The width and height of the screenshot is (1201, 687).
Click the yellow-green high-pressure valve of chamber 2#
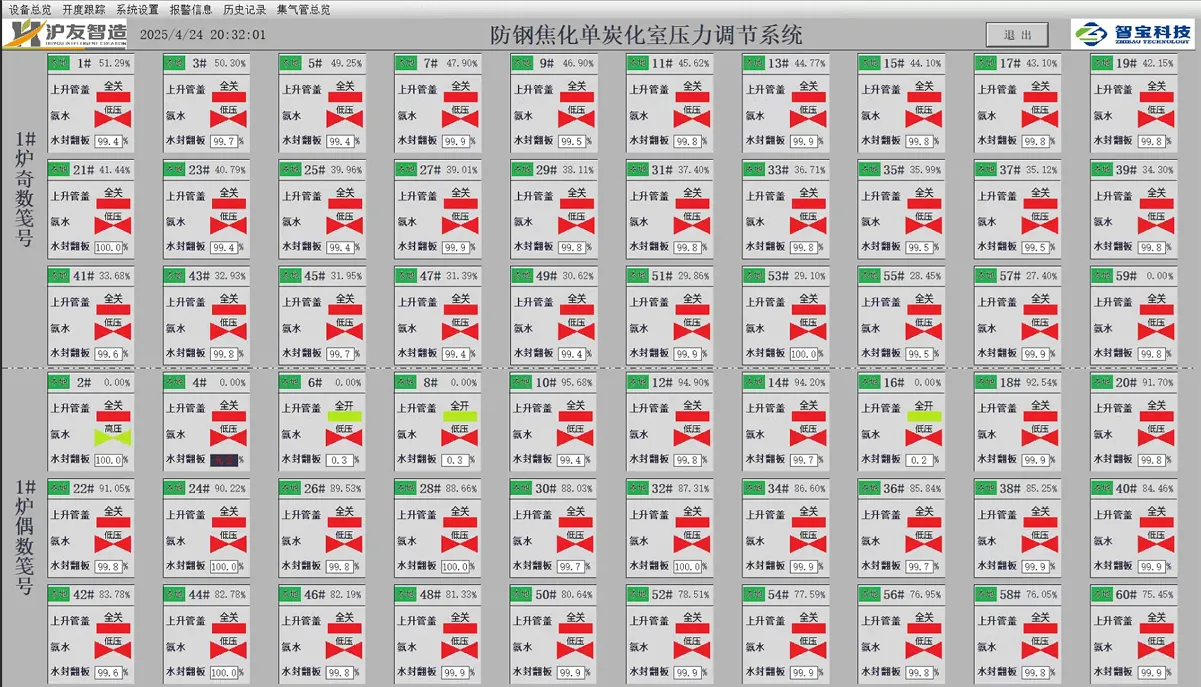tap(113, 437)
